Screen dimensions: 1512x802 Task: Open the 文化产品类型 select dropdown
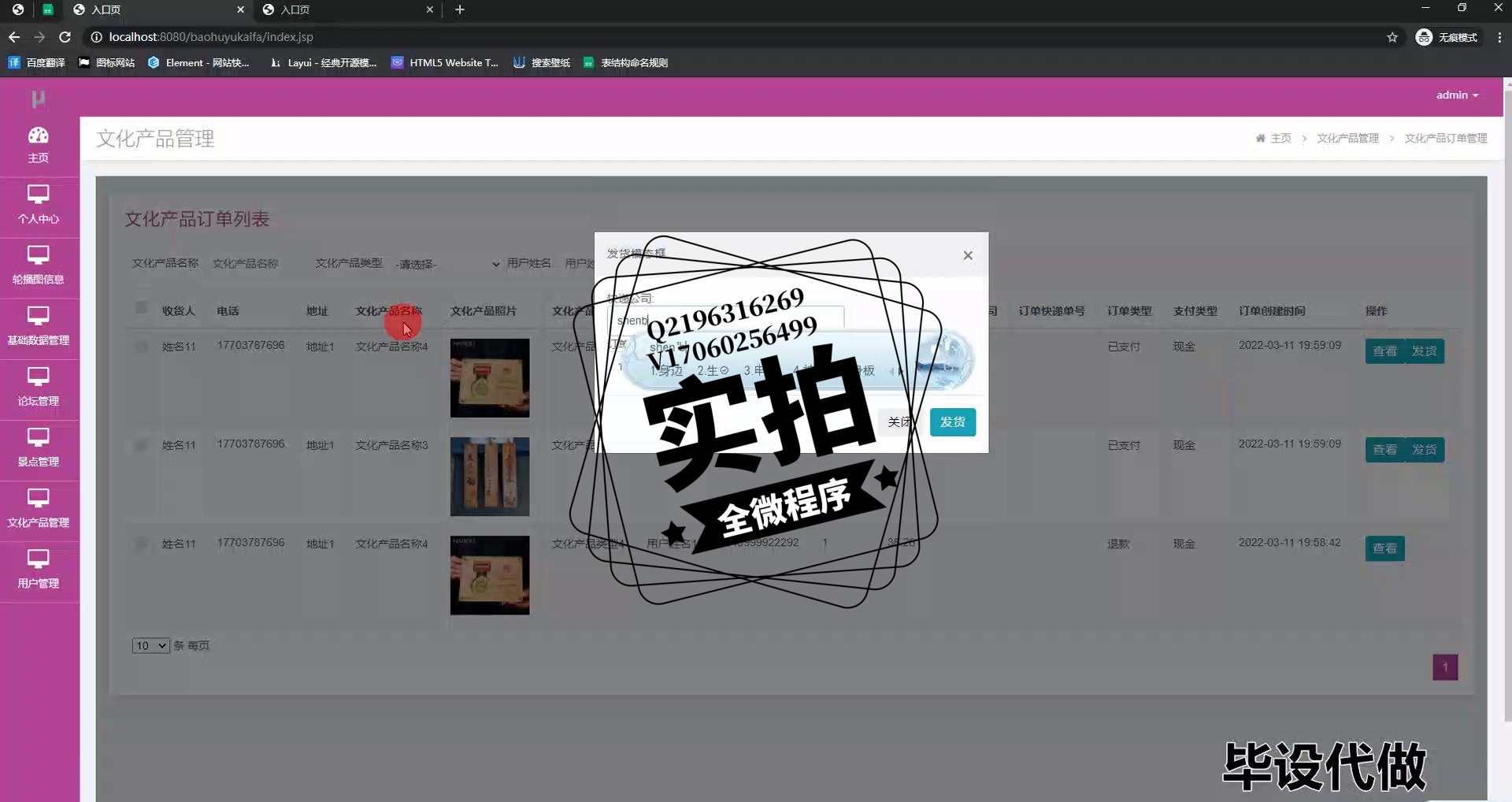point(447,264)
